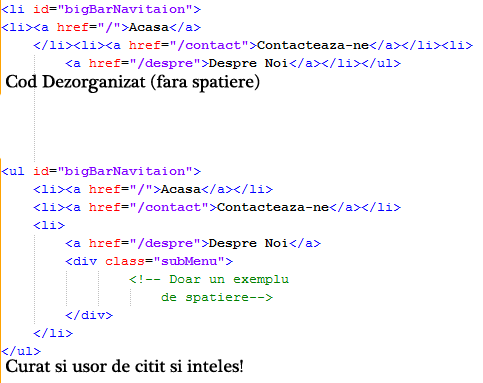
Task: Click the '<div class="subMenu">' line
Action: click(149, 261)
